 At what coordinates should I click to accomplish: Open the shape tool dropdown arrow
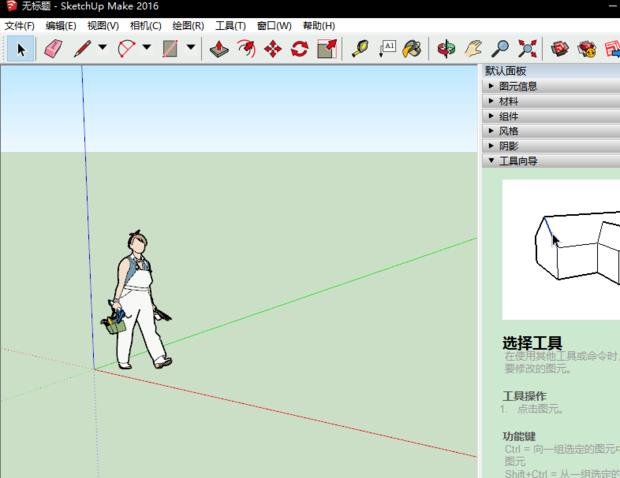click(x=190, y=47)
